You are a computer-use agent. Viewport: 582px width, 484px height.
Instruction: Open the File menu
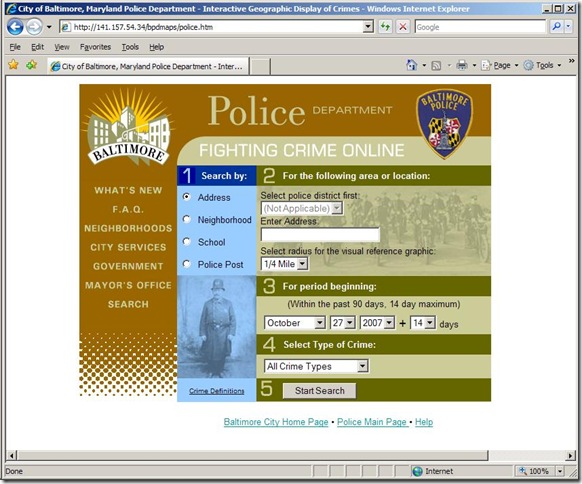tap(15, 47)
